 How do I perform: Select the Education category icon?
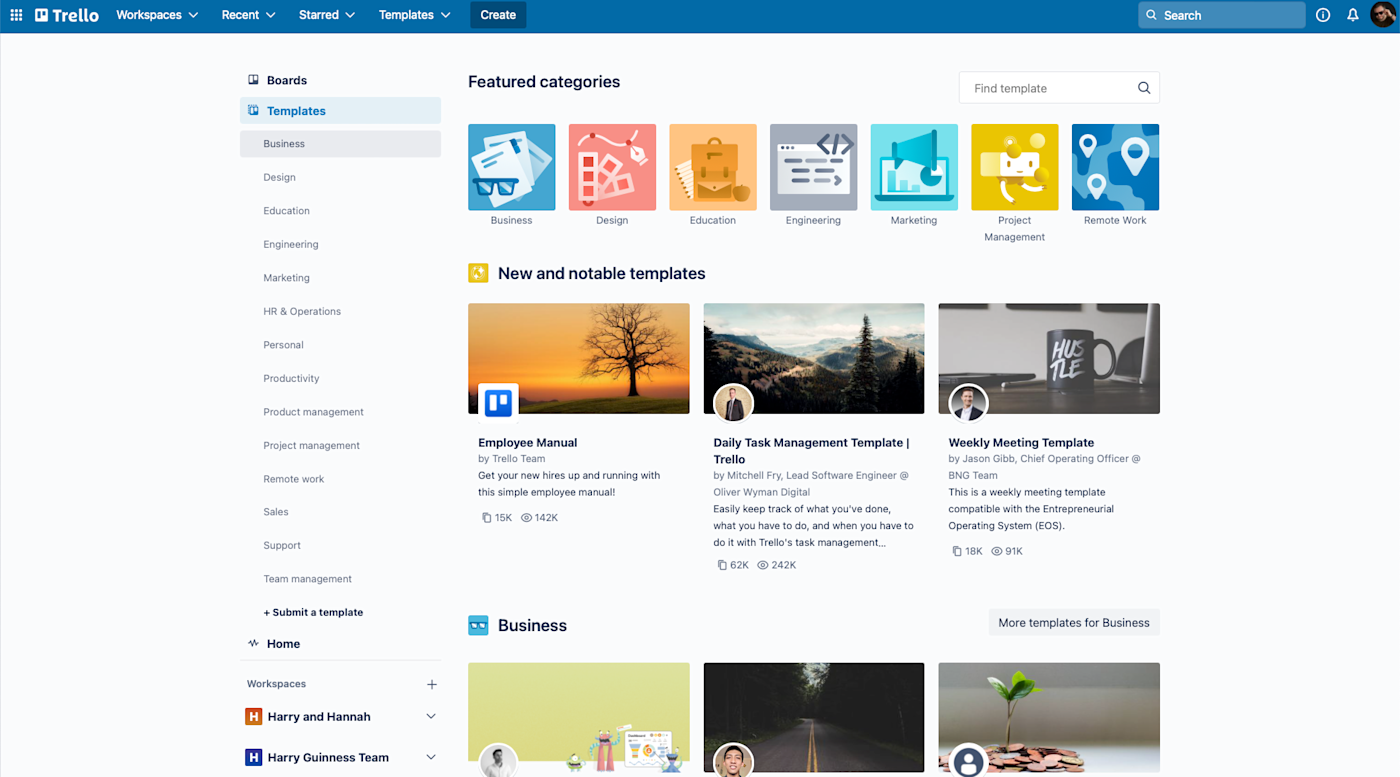[x=713, y=167]
